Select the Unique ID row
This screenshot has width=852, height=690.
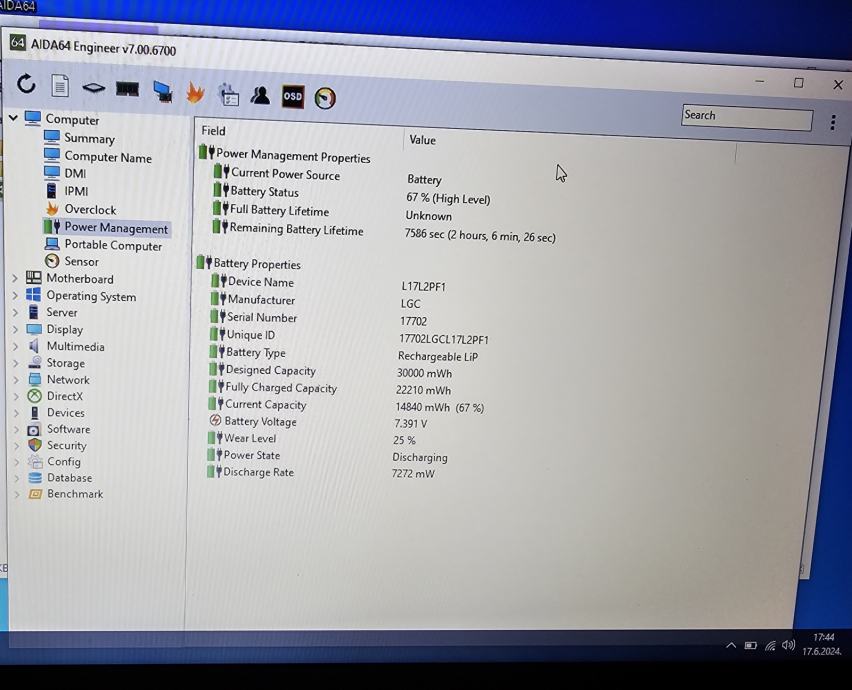[349, 337]
